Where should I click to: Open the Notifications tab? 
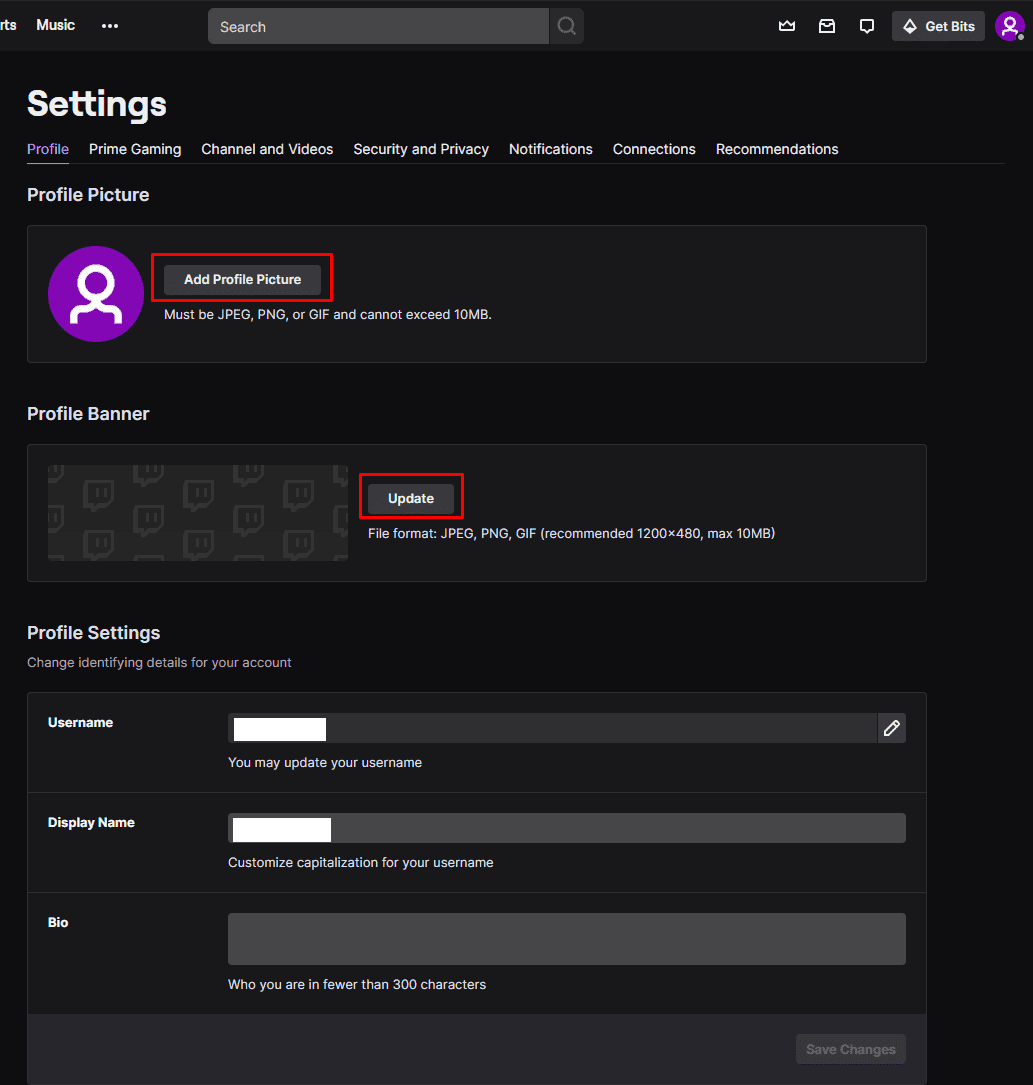[x=551, y=149]
